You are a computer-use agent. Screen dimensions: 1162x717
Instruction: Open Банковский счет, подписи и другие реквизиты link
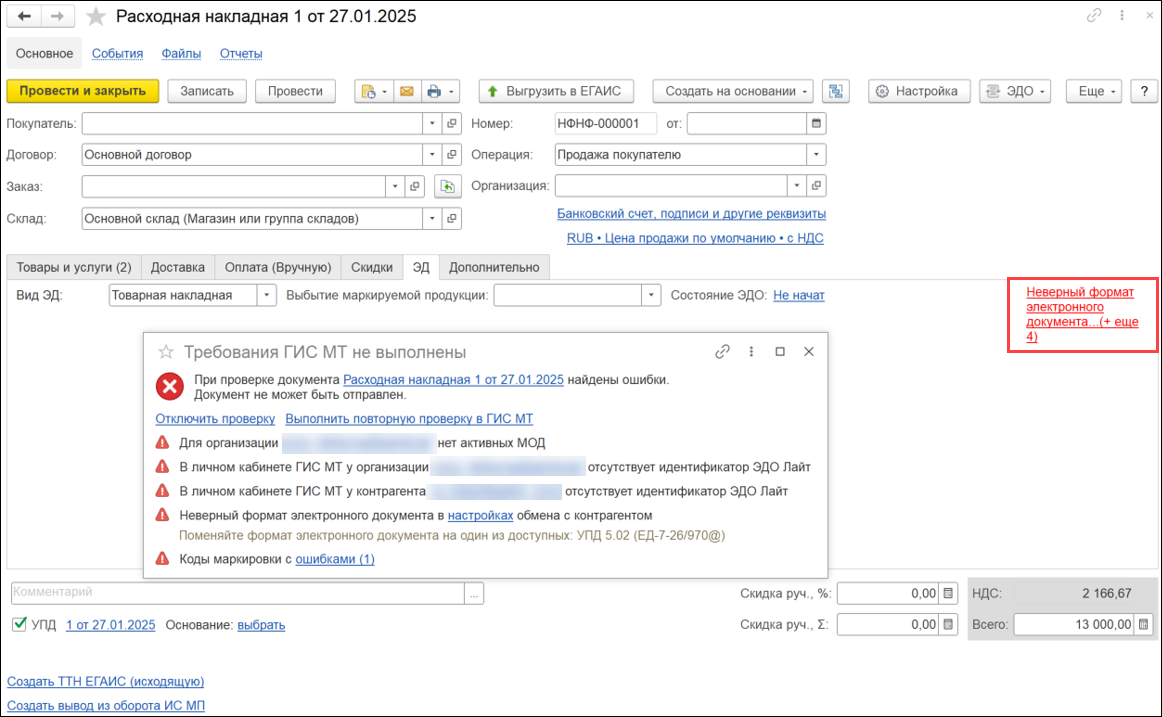point(691,213)
